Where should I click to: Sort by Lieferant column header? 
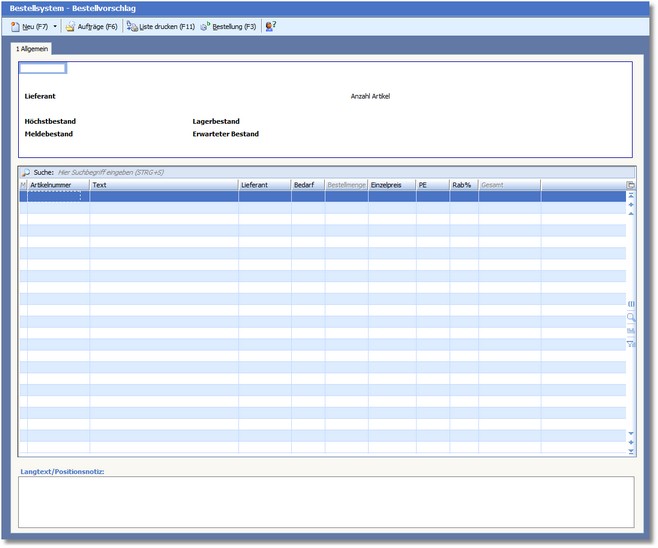click(x=264, y=185)
